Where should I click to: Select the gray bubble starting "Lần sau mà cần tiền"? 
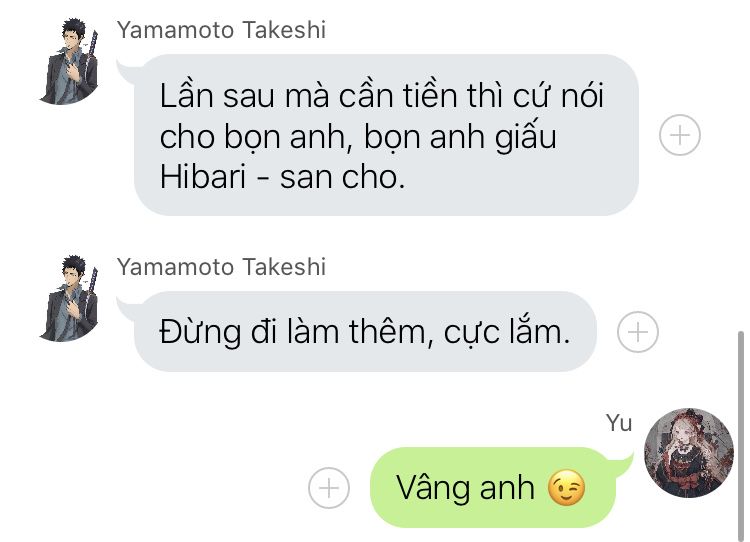(386, 135)
